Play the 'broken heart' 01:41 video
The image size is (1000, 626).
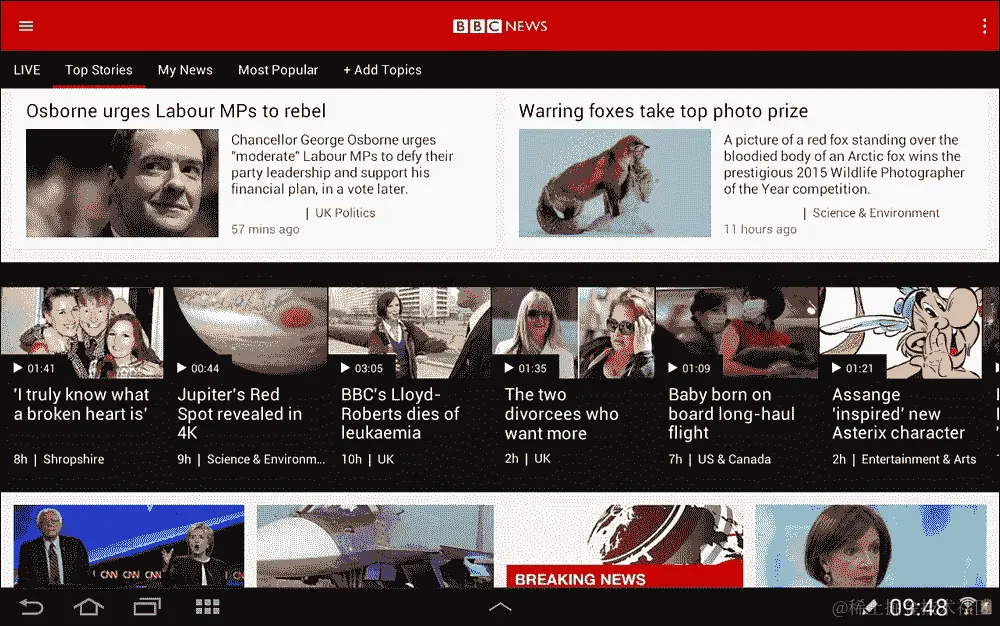point(82,332)
